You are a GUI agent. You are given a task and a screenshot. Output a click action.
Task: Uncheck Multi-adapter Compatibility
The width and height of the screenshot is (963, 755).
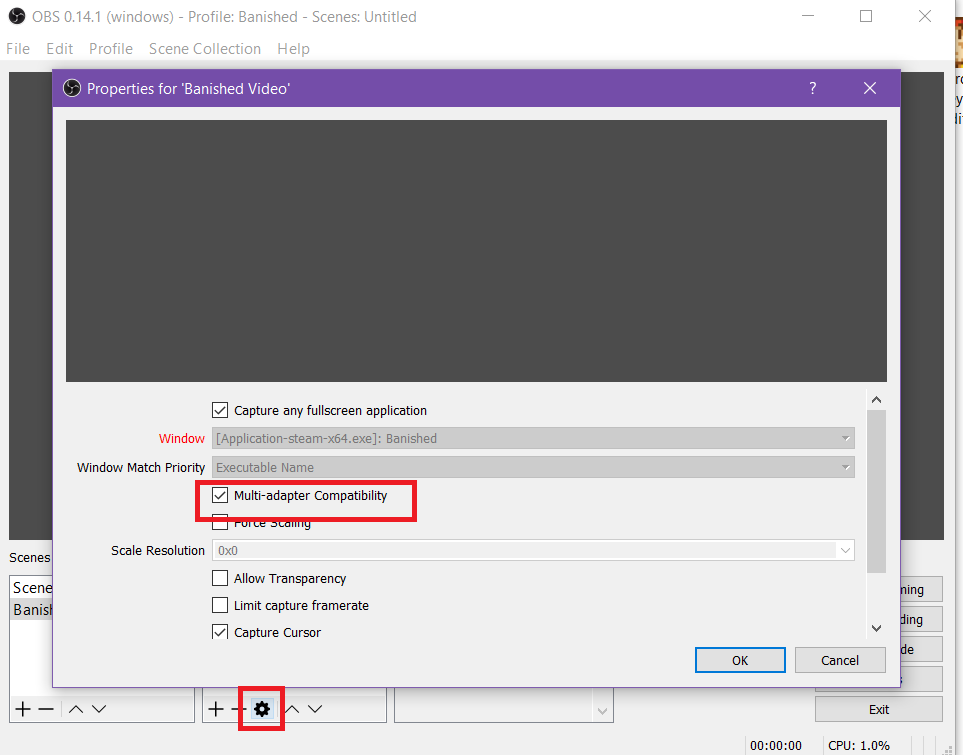(x=220, y=495)
